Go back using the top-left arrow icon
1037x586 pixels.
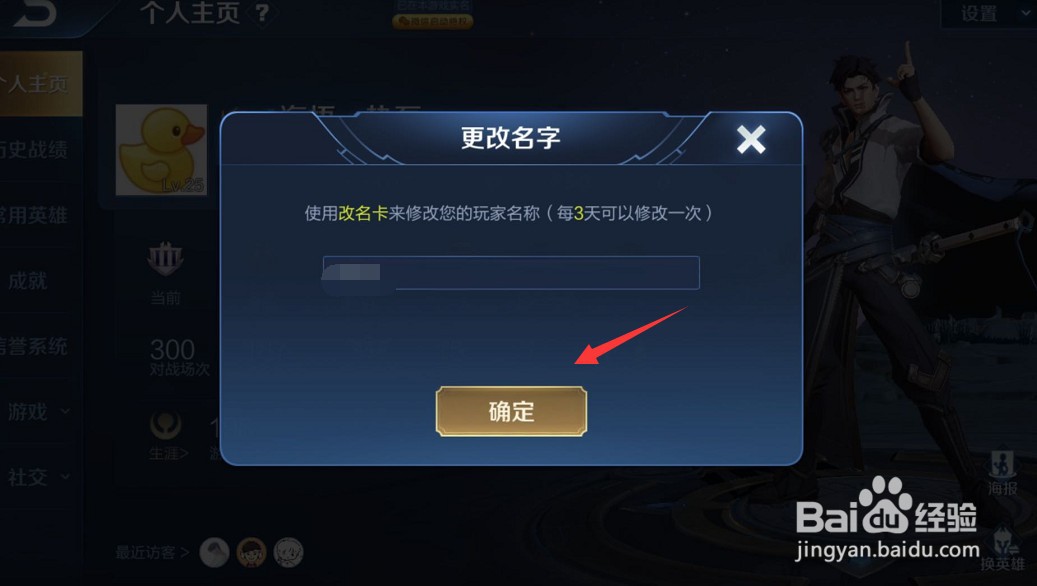tap(34, 13)
